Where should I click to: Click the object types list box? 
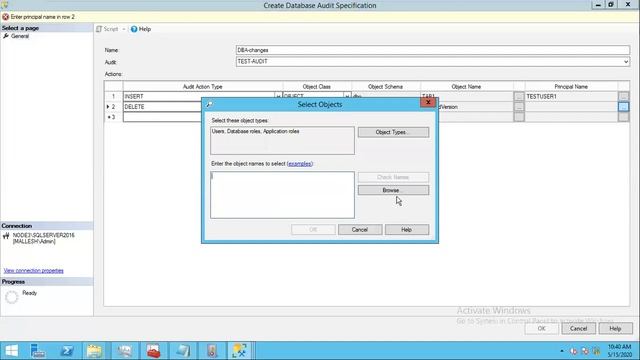click(x=282, y=140)
